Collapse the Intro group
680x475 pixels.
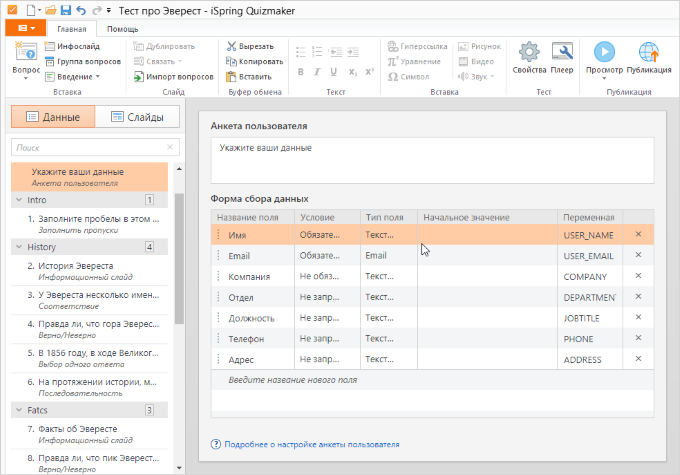pos(19,200)
